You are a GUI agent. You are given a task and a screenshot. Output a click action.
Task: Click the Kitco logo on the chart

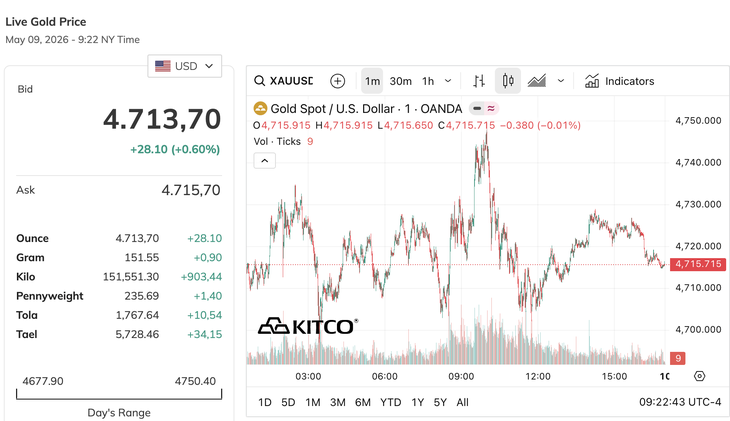point(308,326)
